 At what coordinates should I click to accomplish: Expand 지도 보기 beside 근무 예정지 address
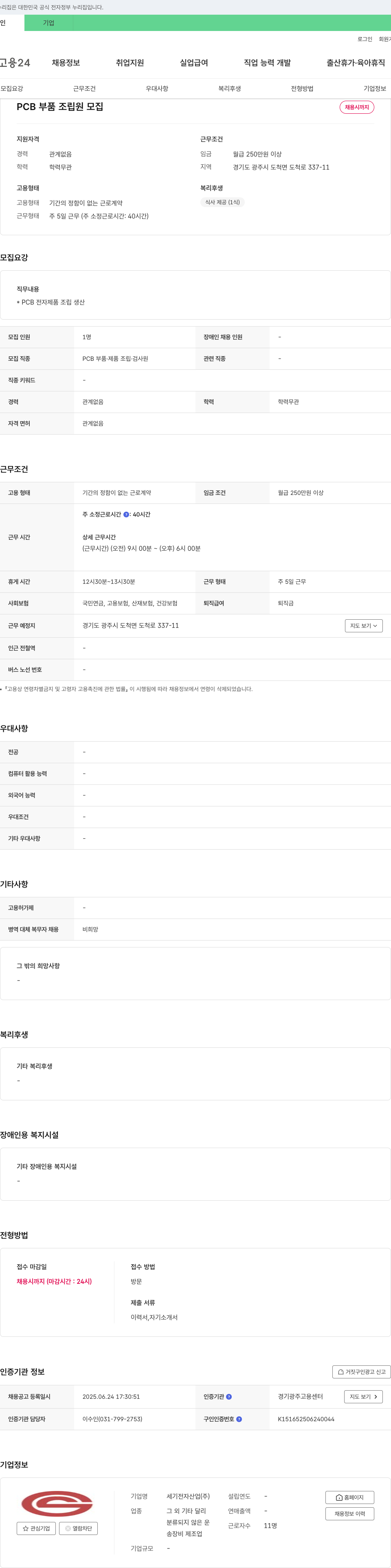364,626
